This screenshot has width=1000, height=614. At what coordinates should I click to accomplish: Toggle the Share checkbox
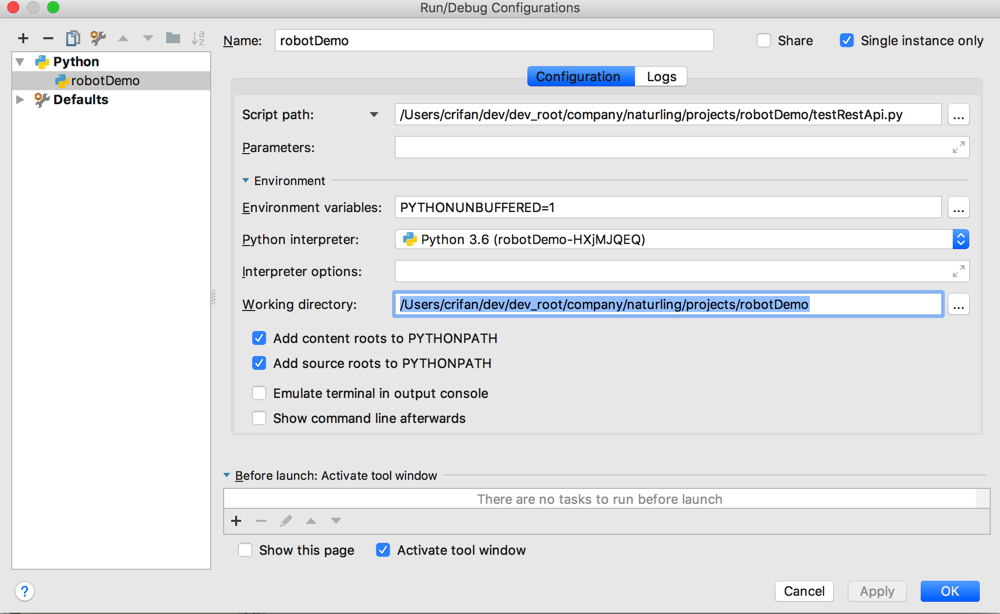click(x=764, y=41)
